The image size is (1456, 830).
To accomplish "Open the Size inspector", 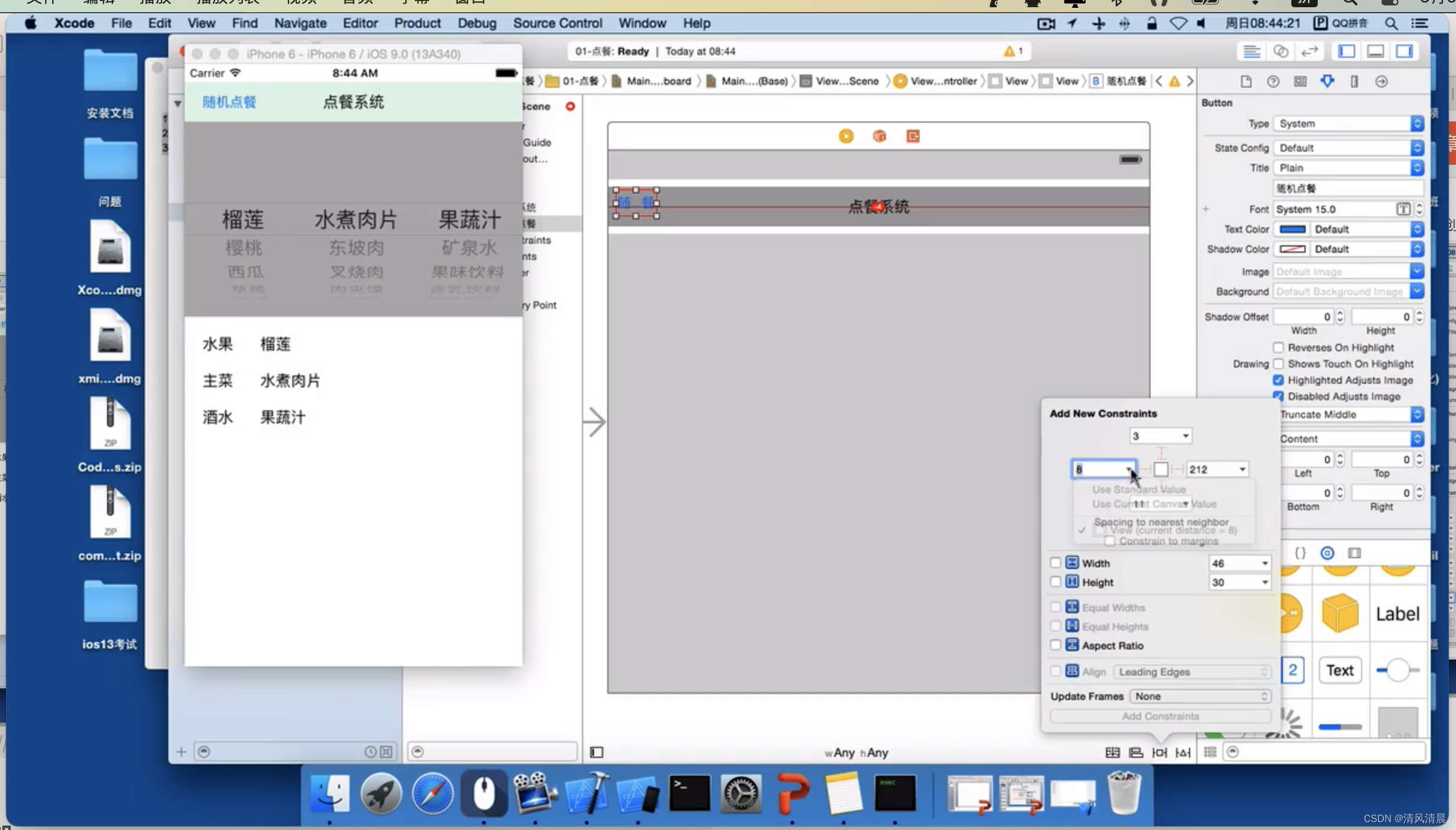I will point(1354,81).
